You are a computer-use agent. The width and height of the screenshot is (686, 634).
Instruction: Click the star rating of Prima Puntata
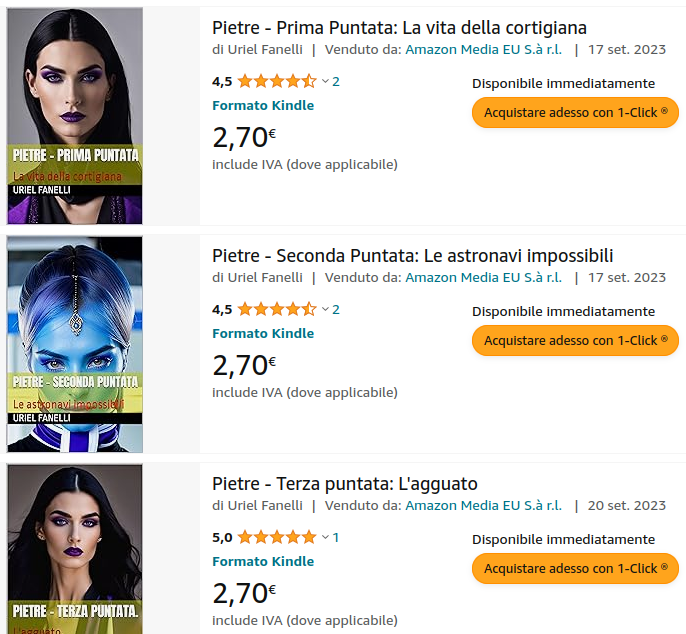click(x=277, y=81)
